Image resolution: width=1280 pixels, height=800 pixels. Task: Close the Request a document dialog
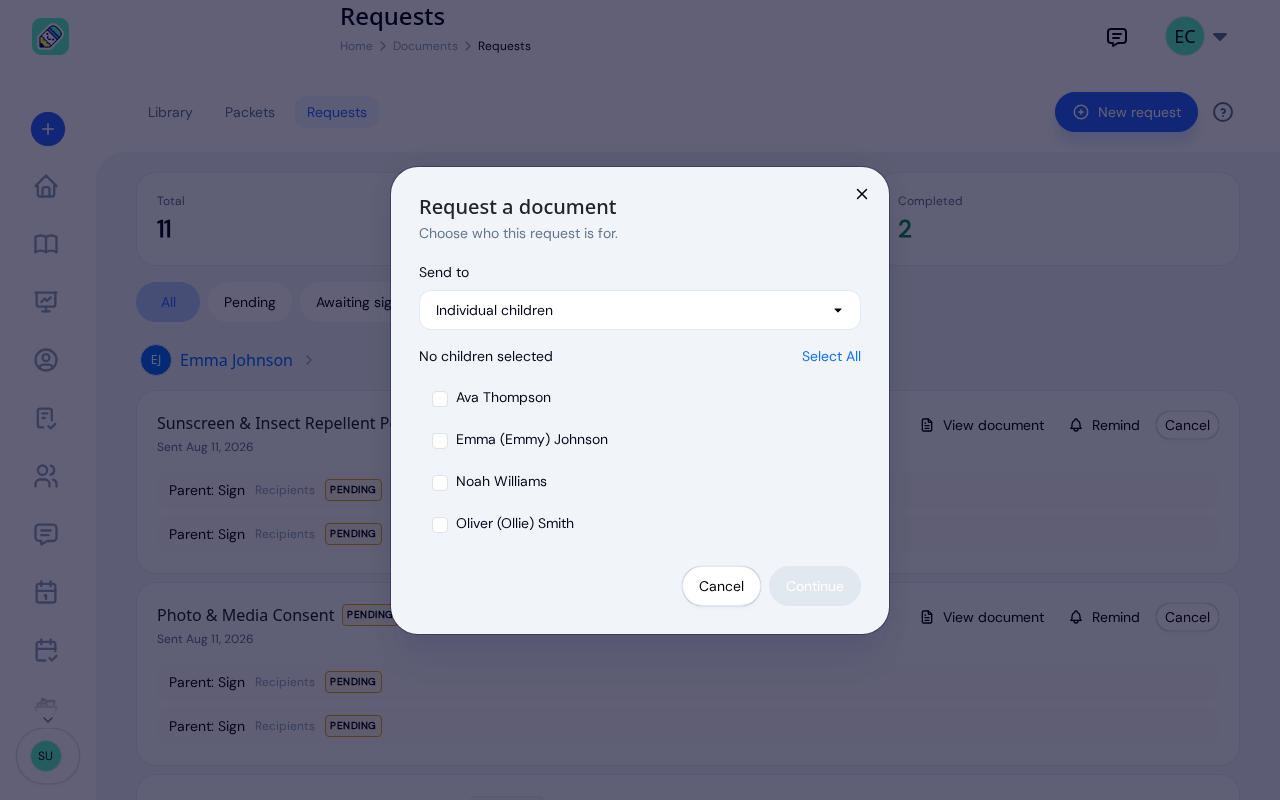(x=862, y=194)
